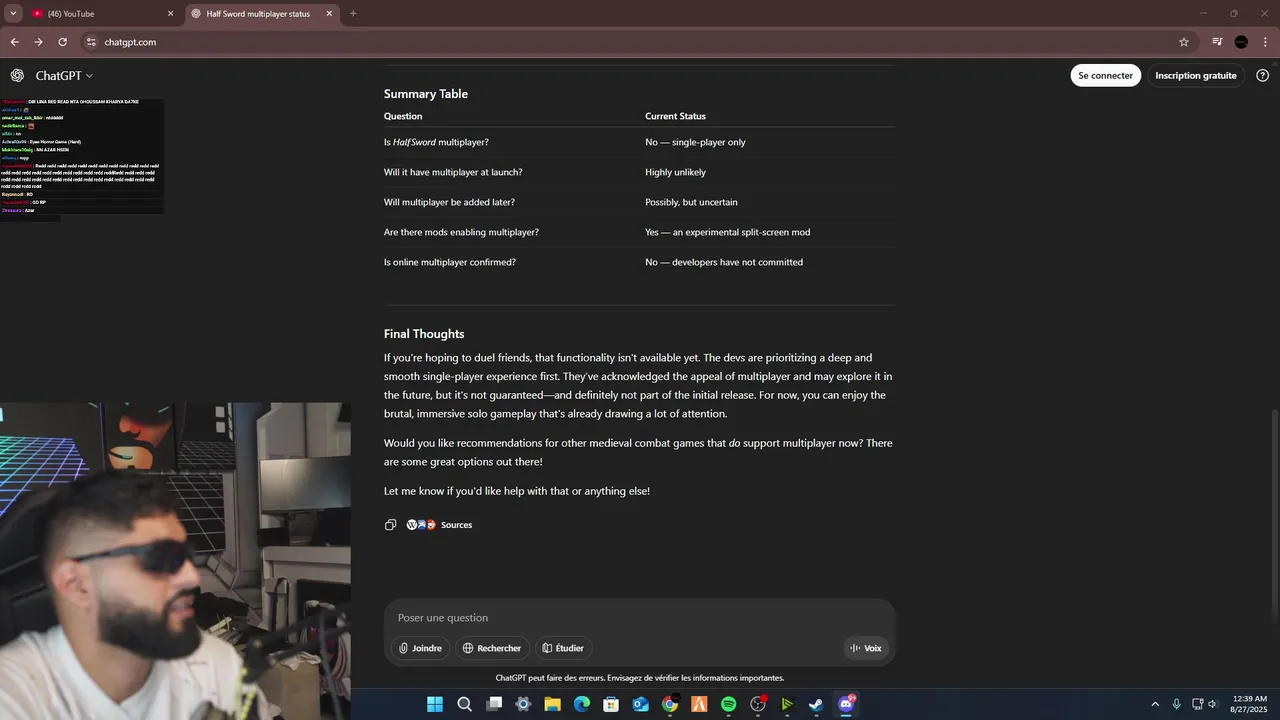This screenshot has height=720, width=1280.
Task: Click the Inscription gratuite button
Action: (1195, 76)
